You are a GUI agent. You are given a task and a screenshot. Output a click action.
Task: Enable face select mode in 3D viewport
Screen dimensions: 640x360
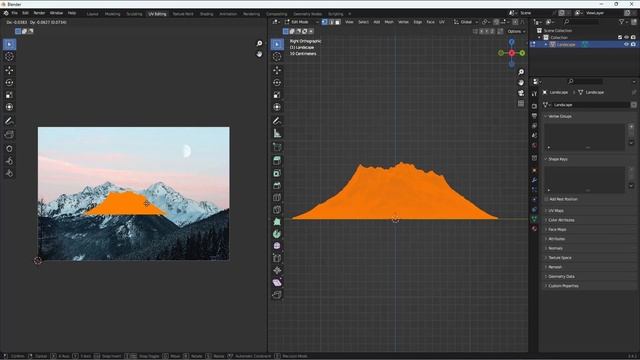tap(338, 22)
